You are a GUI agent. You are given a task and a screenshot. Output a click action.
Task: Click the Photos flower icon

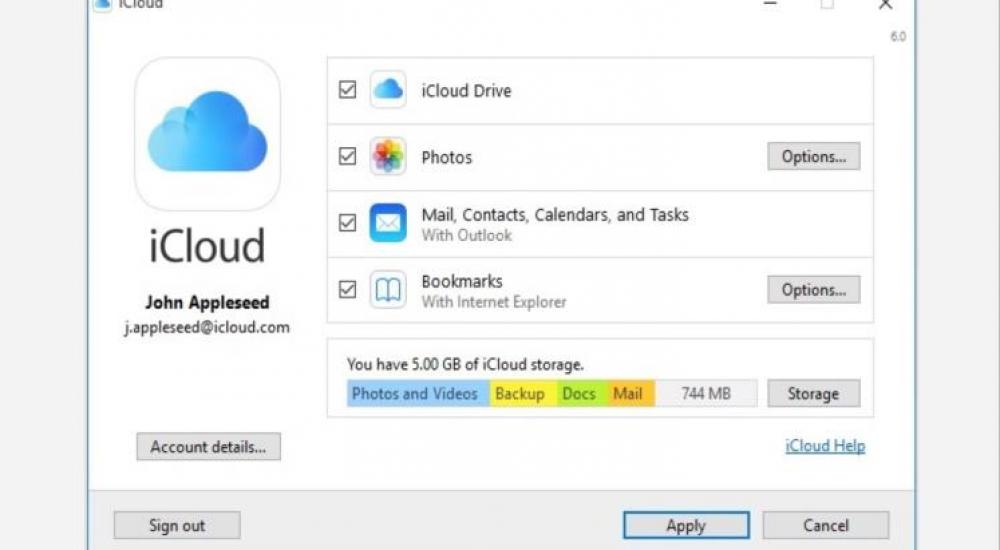point(388,157)
